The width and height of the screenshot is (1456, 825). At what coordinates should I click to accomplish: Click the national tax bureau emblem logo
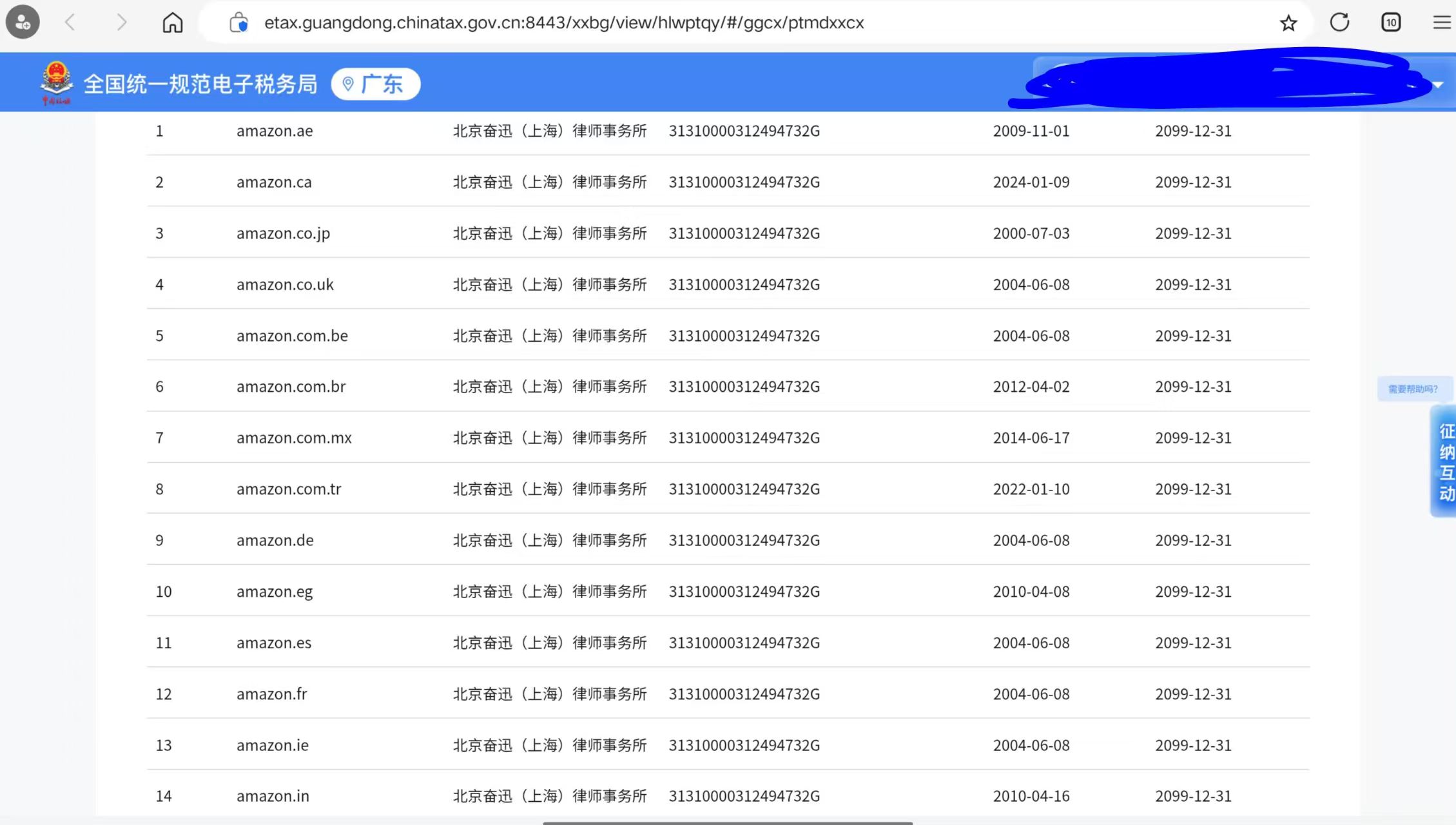click(x=55, y=82)
